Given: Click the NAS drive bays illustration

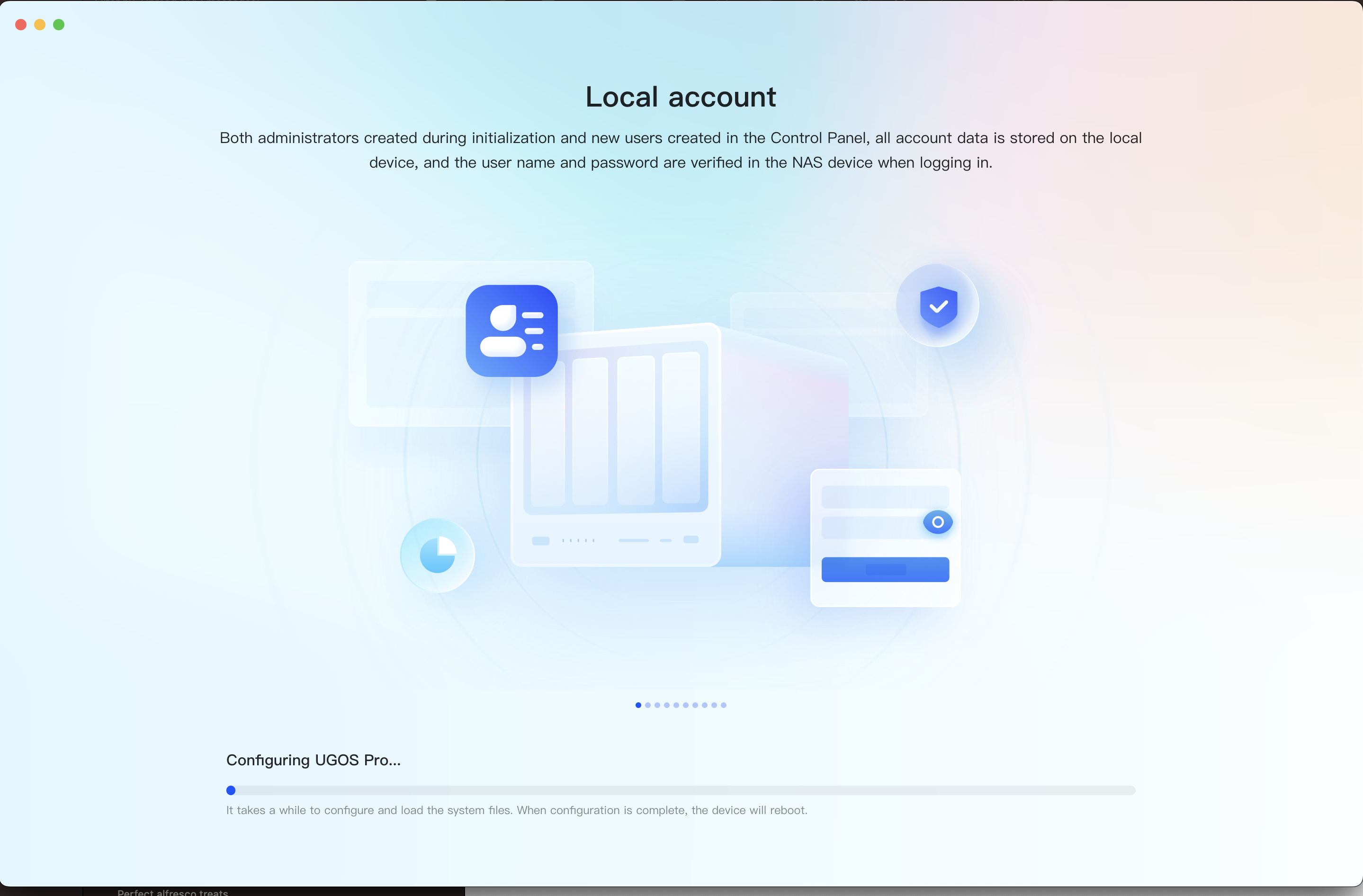Looking at the screenshot, I should point(616,444).
